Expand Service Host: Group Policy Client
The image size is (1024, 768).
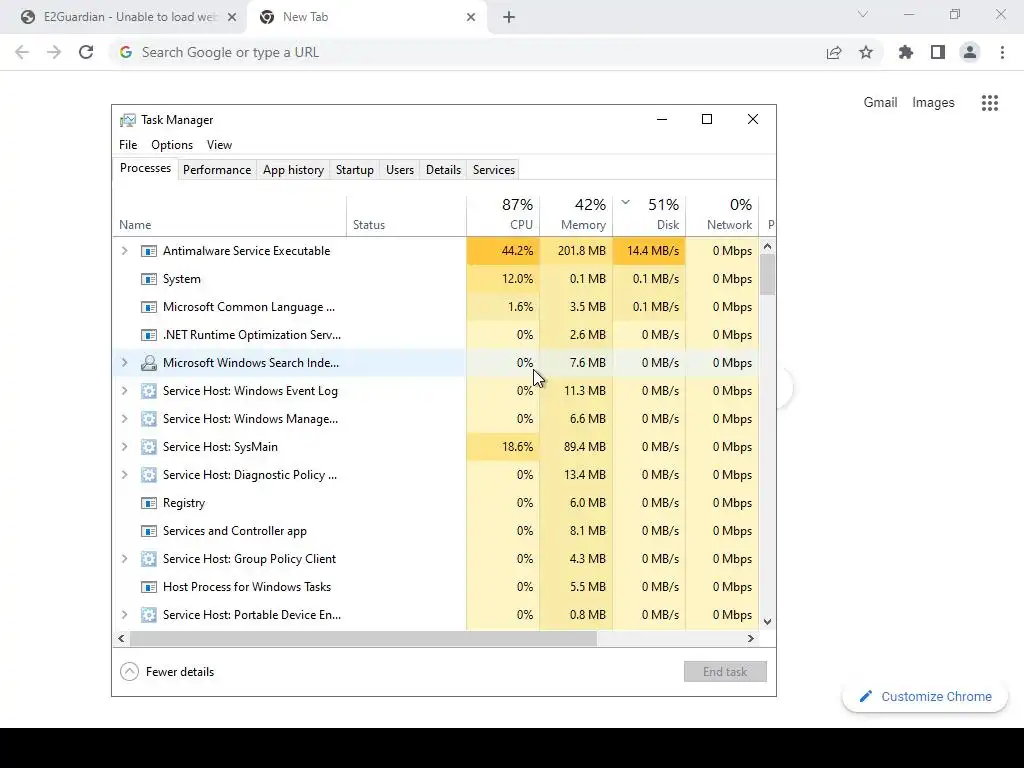[125, 559]
